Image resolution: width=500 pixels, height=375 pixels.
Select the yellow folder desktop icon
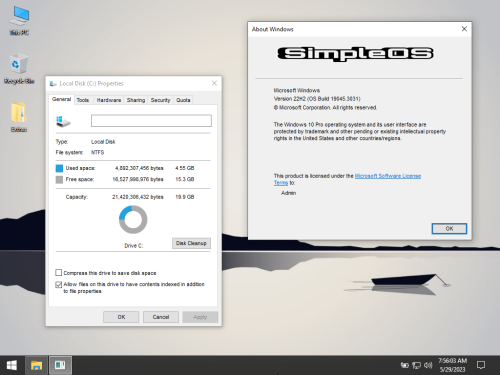coord(19,117)
